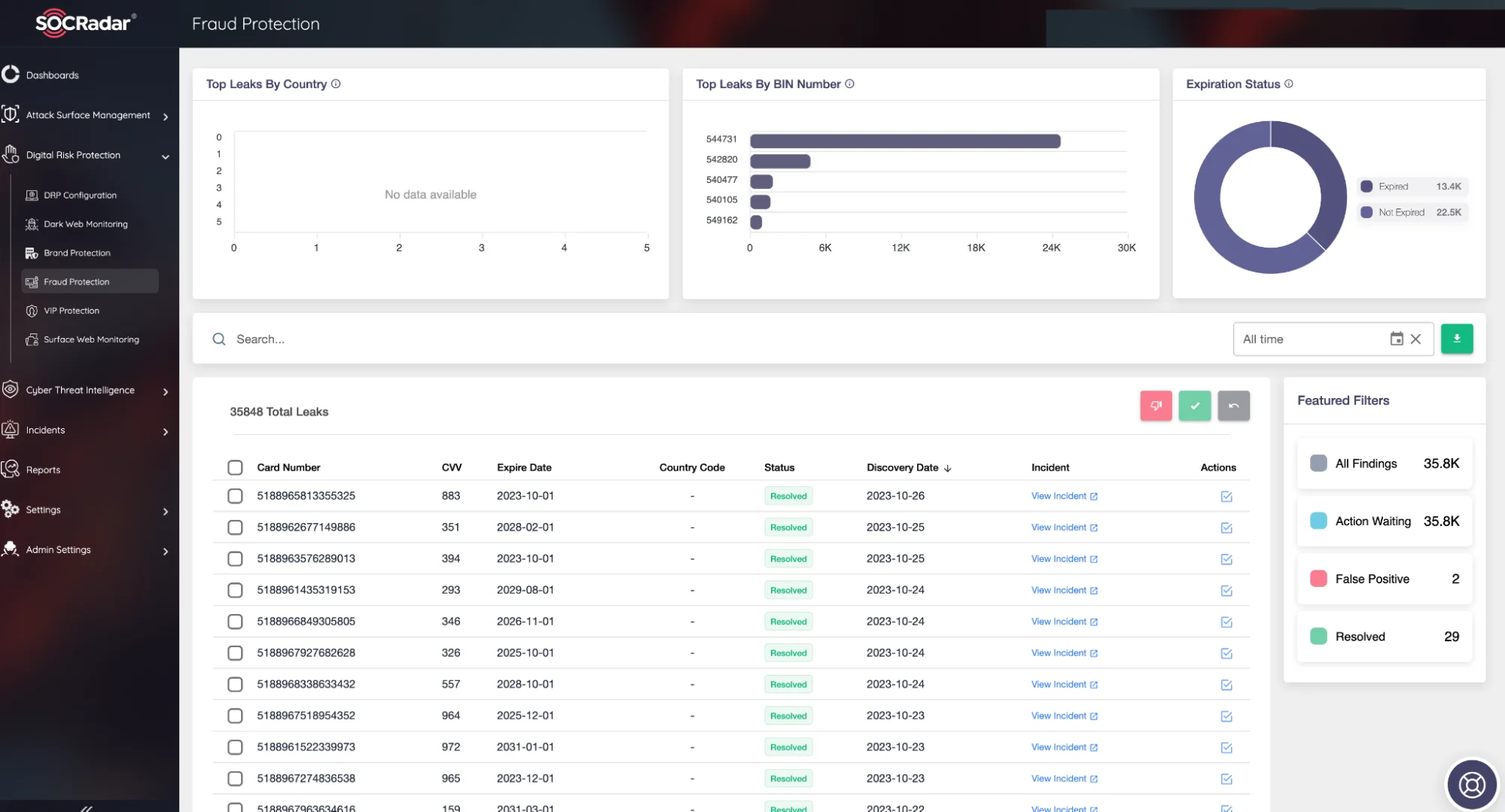The width and height of the screenshot is (1505, 812).
Task: Sort by Discovery Date column arrow
Action: pyautogui.click(x=947, y=468)
